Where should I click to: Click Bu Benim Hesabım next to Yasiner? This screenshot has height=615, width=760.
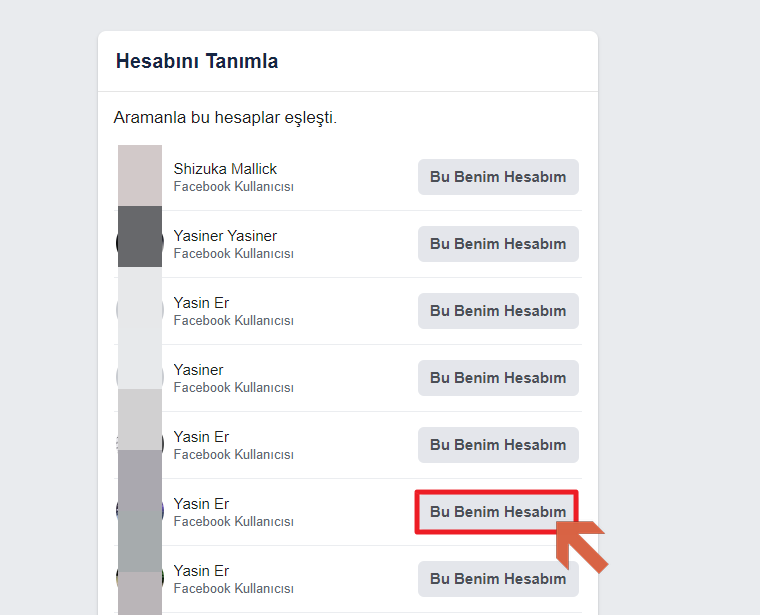point(498,378)
